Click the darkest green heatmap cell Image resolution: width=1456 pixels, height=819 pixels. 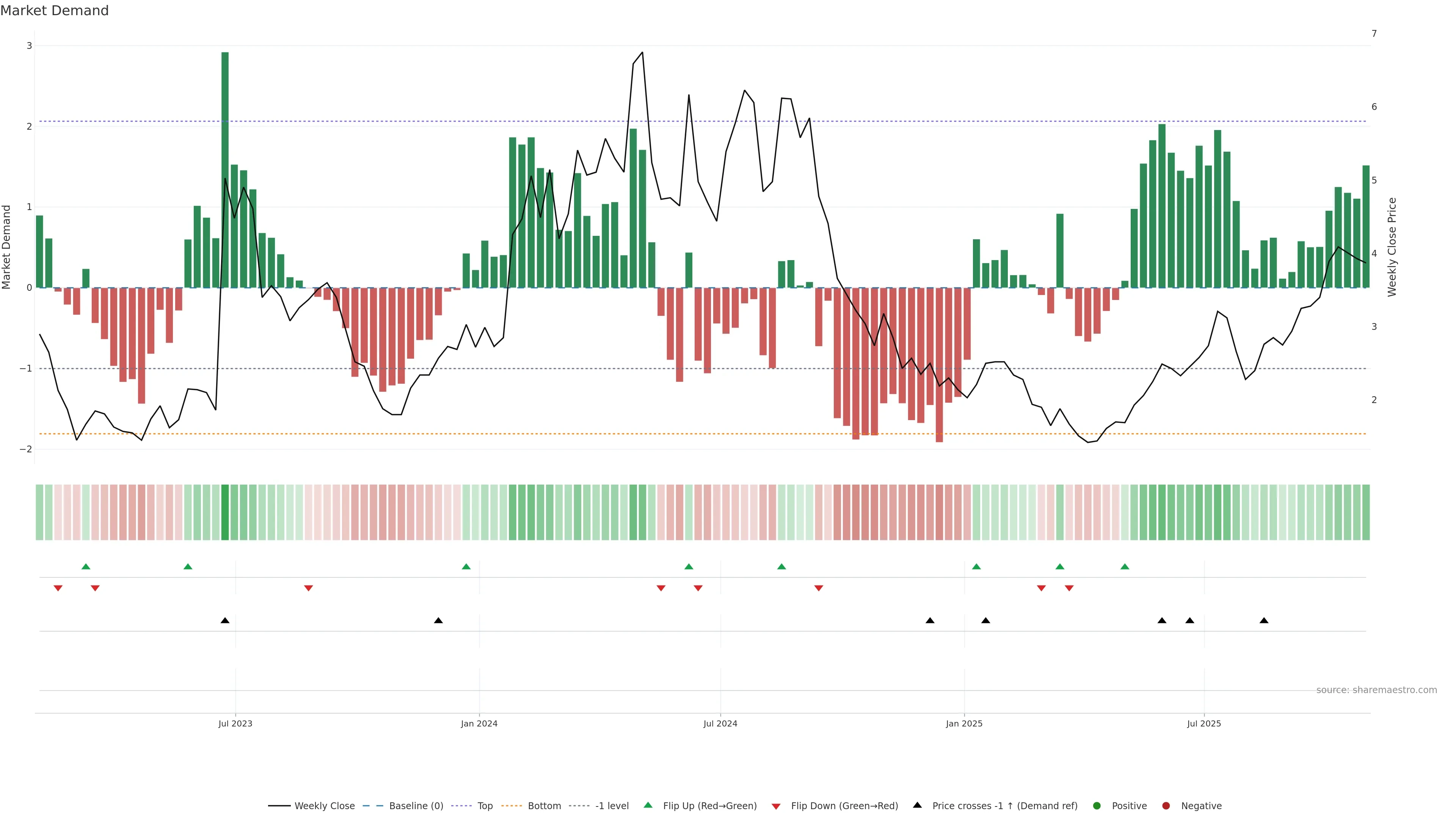225,512
